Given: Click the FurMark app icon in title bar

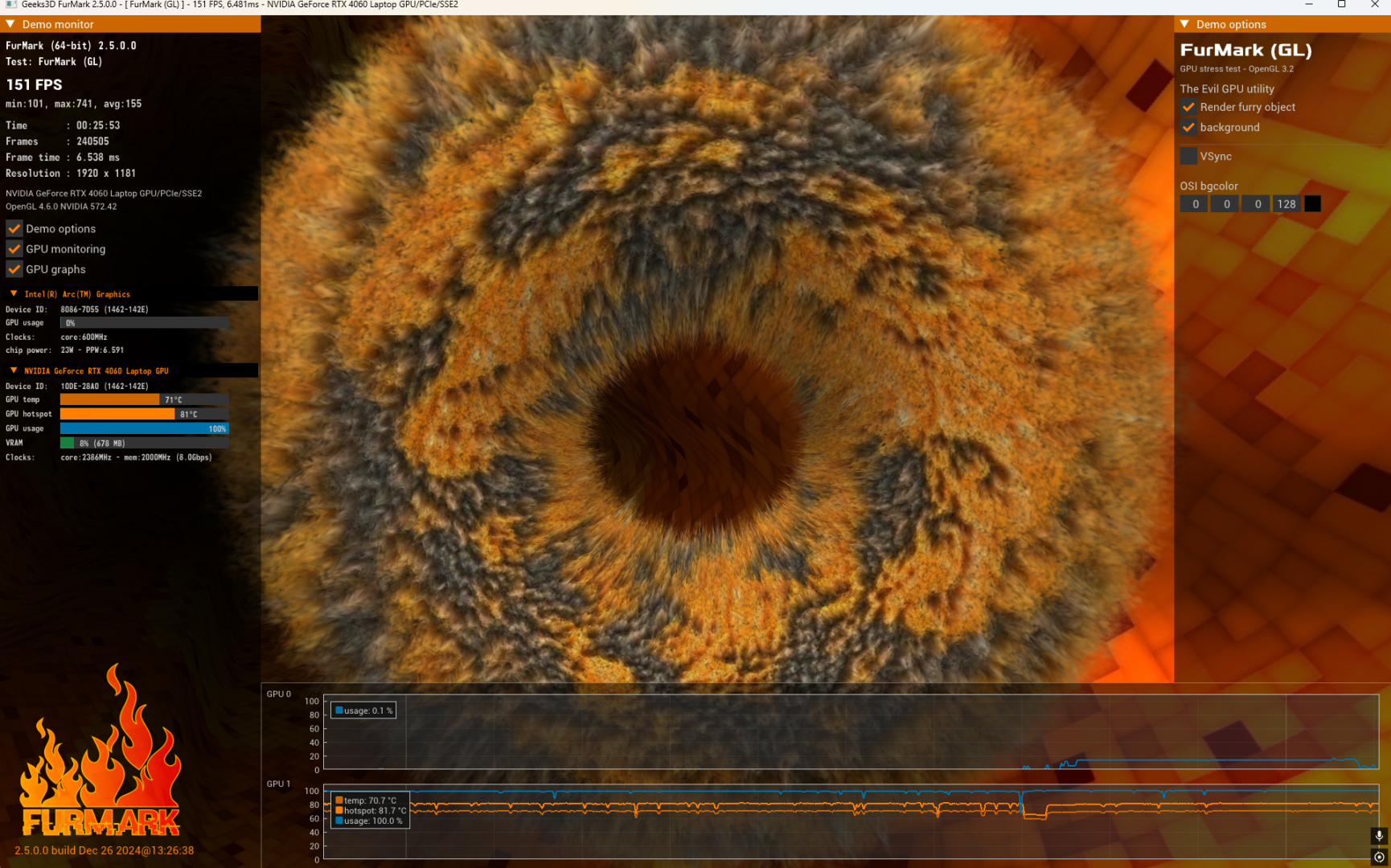Looking at the screenshot, I should [10, 5].
